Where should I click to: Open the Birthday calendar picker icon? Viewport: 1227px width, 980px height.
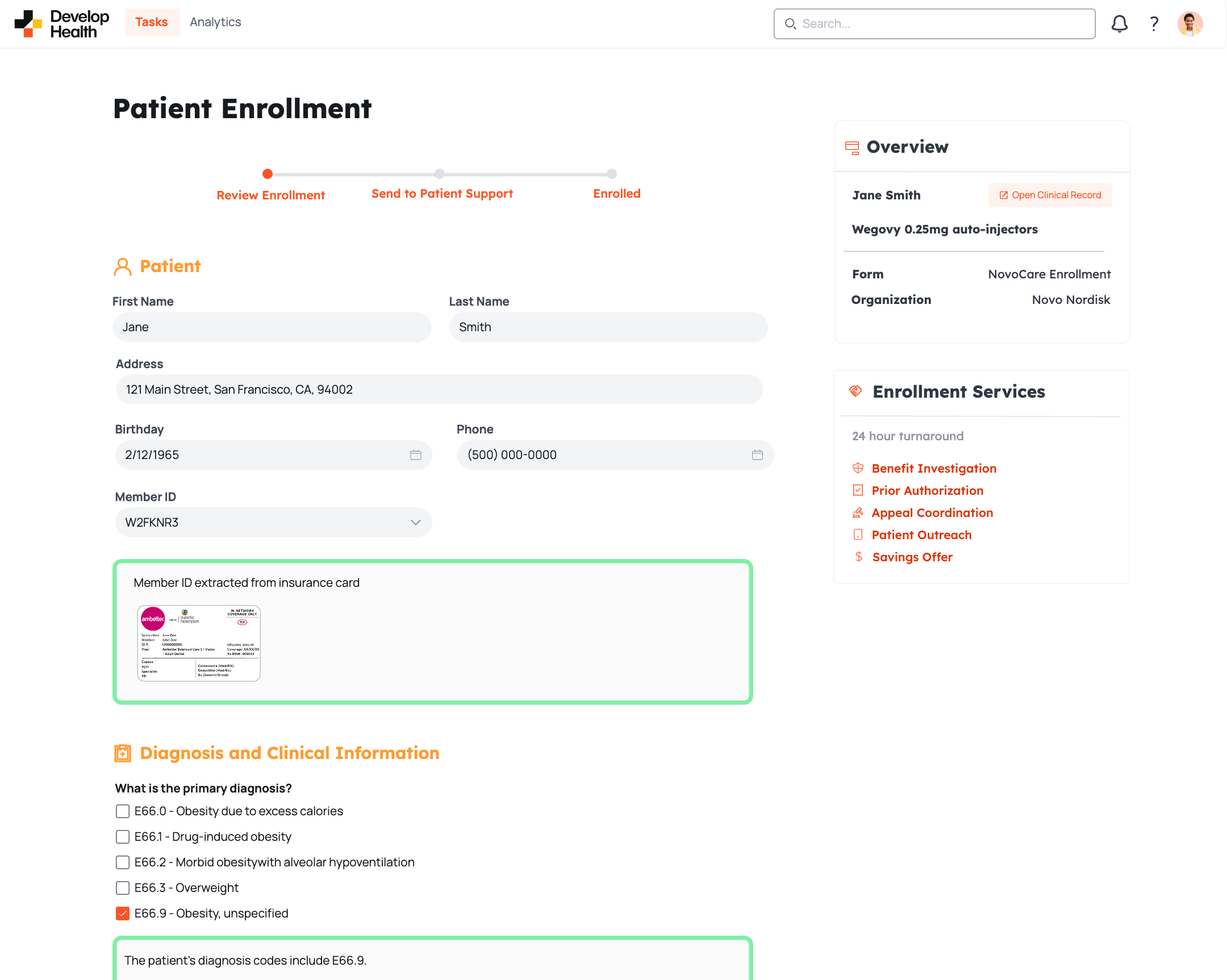tap(415, 454)
